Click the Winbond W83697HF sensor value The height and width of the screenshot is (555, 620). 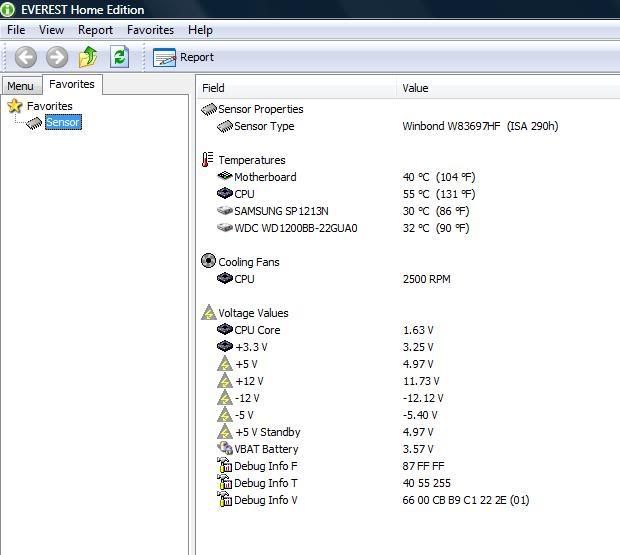point(480,126)
